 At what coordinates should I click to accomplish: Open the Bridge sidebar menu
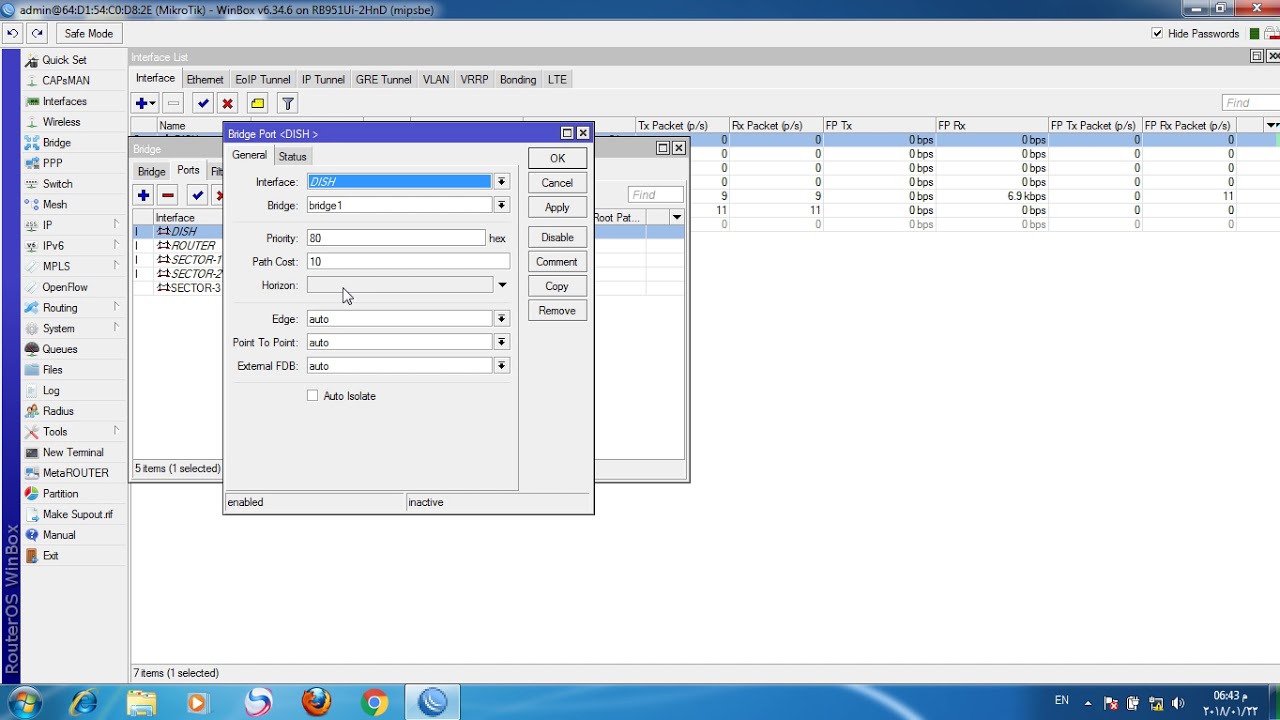tap(56, 143)
